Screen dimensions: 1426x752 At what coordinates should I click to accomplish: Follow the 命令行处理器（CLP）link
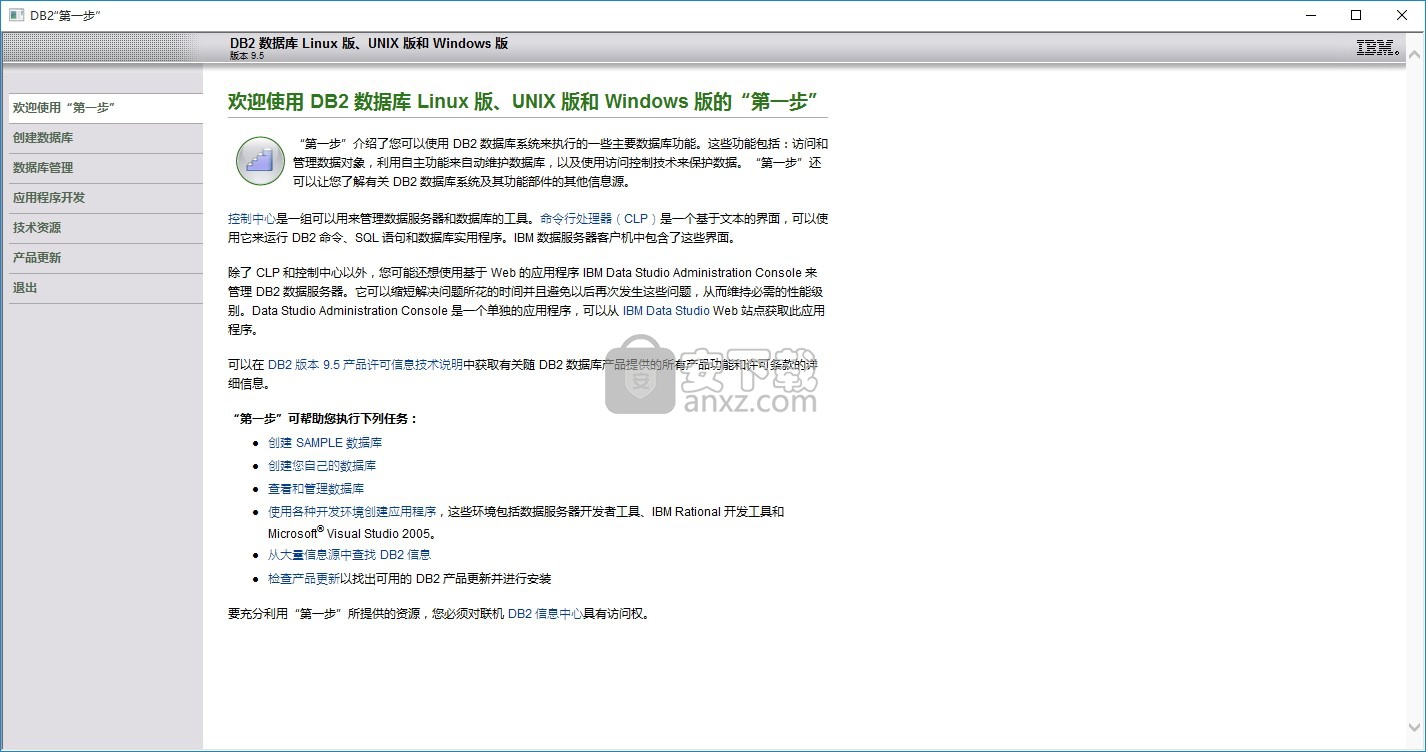[x=598, y=218]
